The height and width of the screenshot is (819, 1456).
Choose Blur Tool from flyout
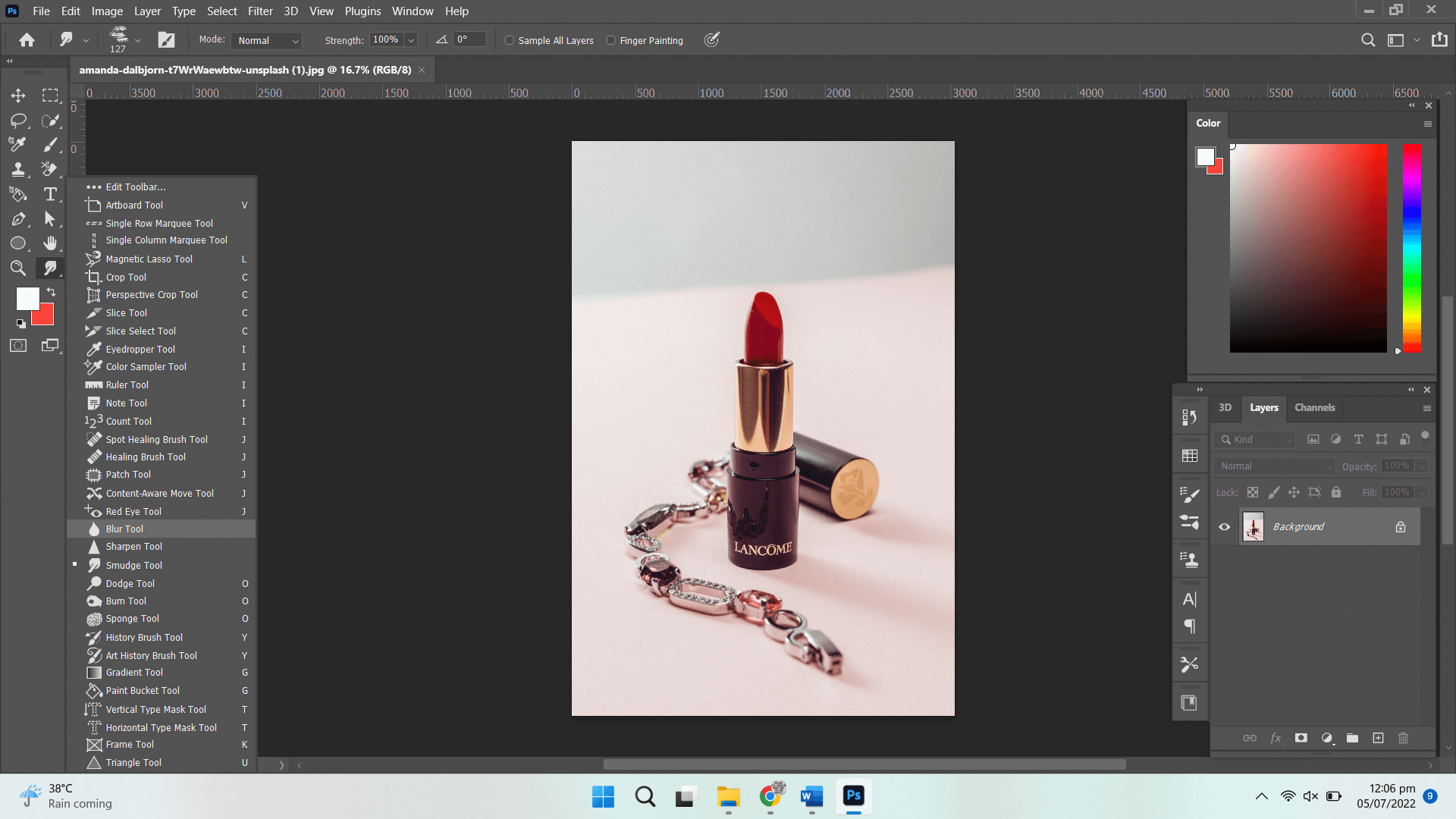click(x=161, y=529)
